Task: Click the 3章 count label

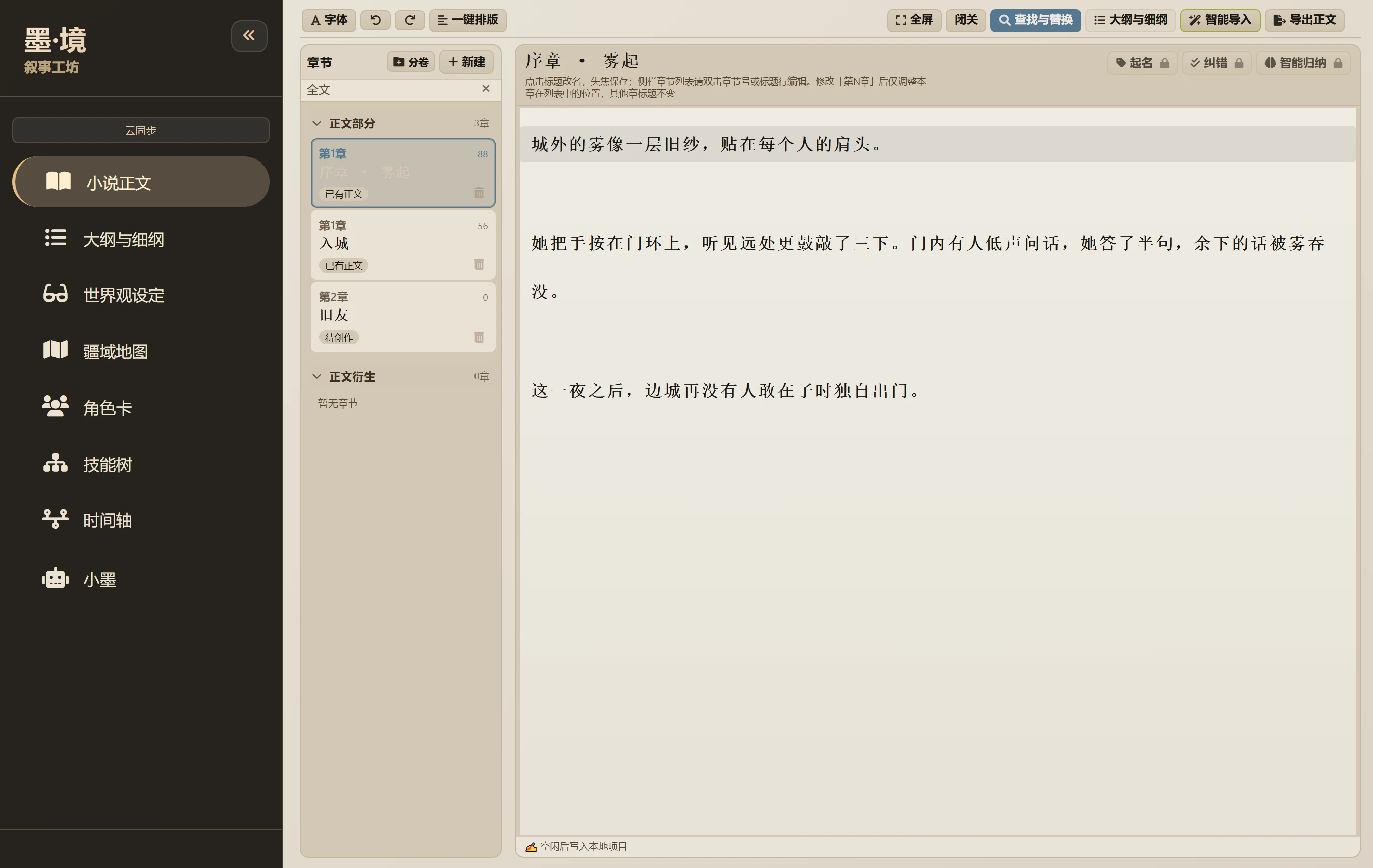Action: click(x=481, y=123)
